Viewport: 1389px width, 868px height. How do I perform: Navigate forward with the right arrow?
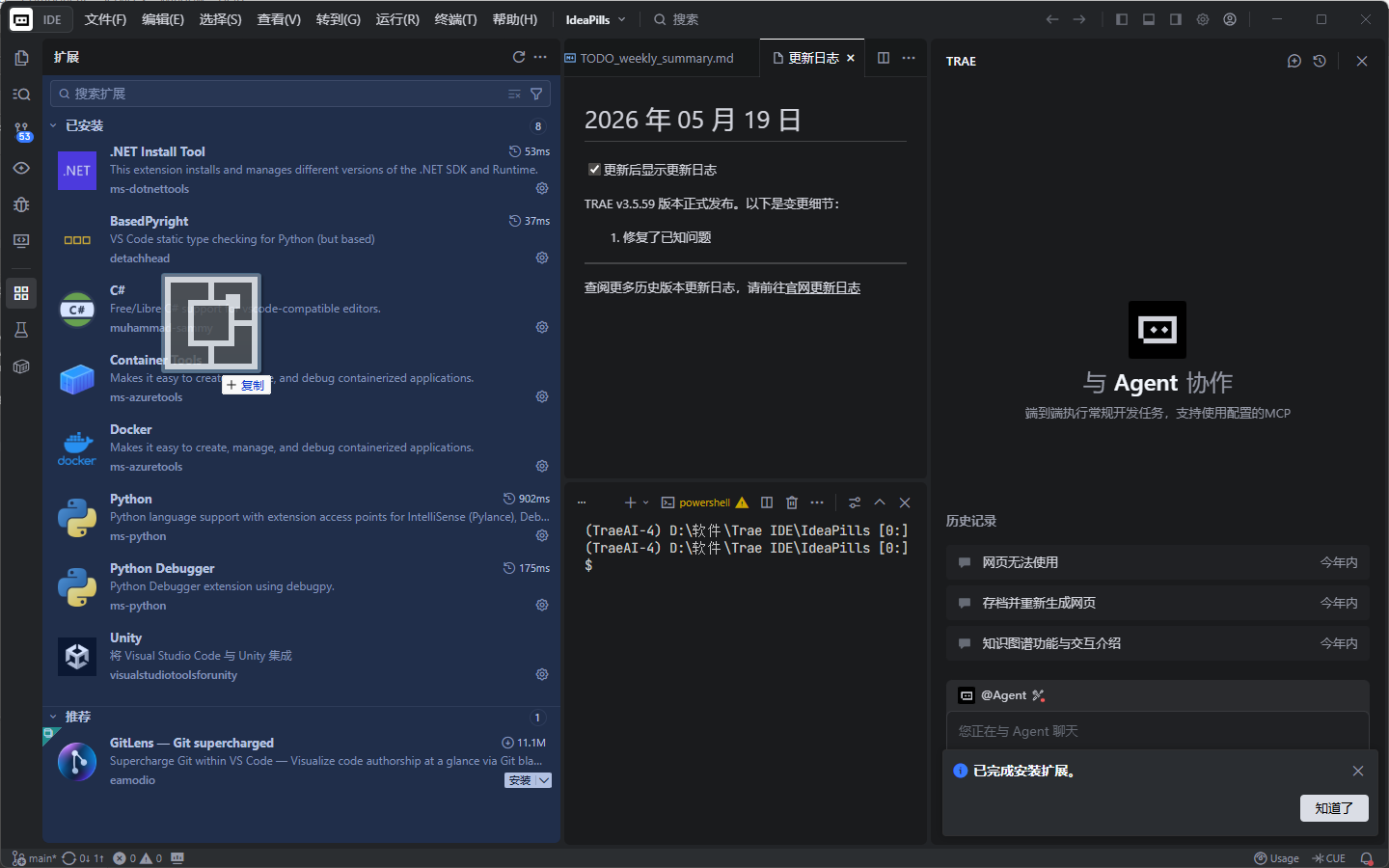click(x=1079, y=19)
